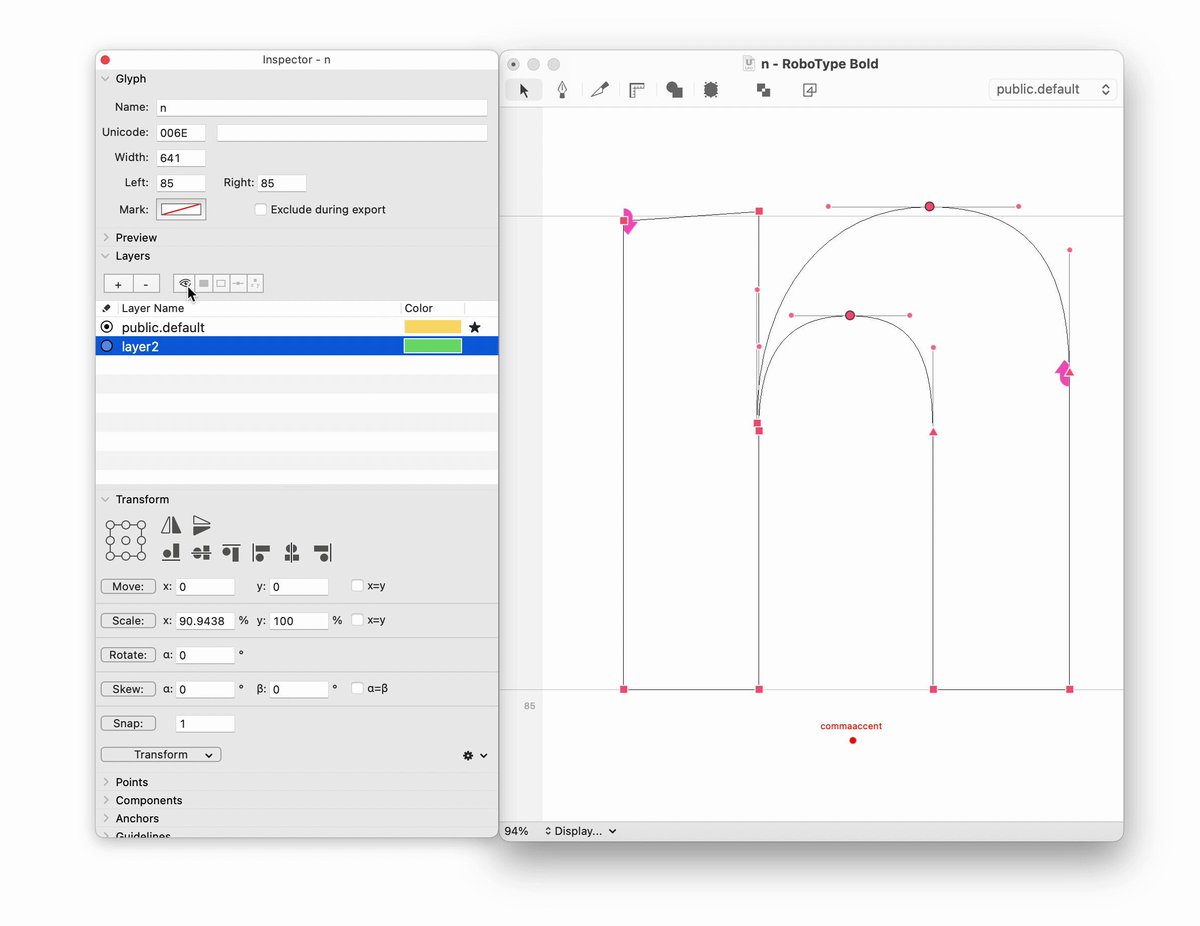Screen dimensions: 1200x926
Task: Select the public.default layer row
Action: 296,327
